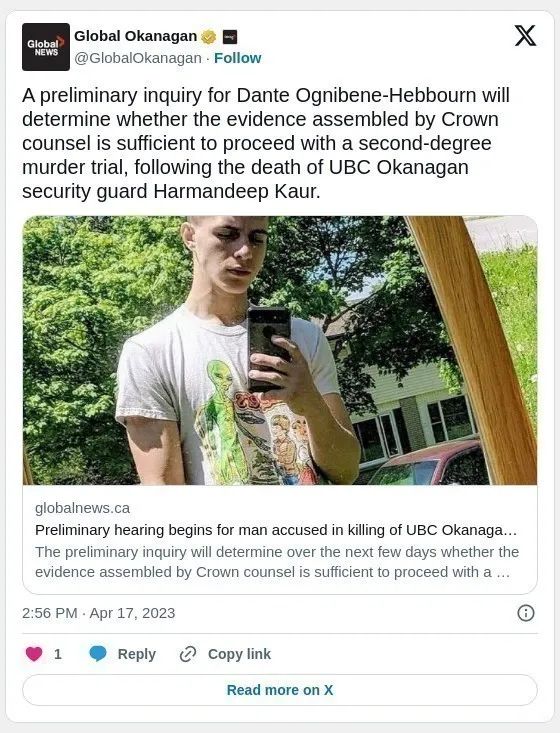The image size is (560, 733).
Task: Open the X logo icon
Action: click(525, 36)
